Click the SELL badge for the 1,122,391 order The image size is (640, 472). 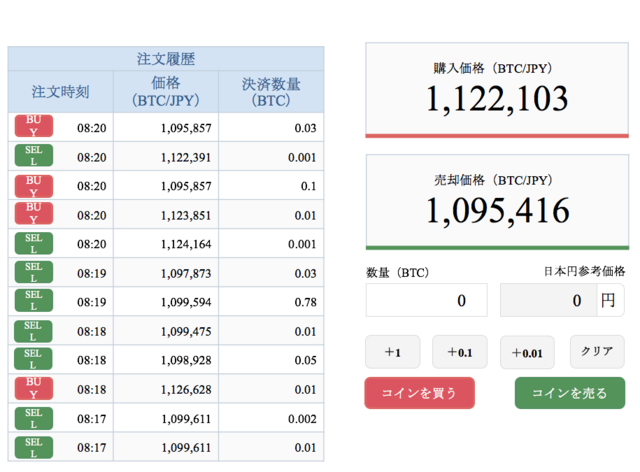tap(33, 156)
